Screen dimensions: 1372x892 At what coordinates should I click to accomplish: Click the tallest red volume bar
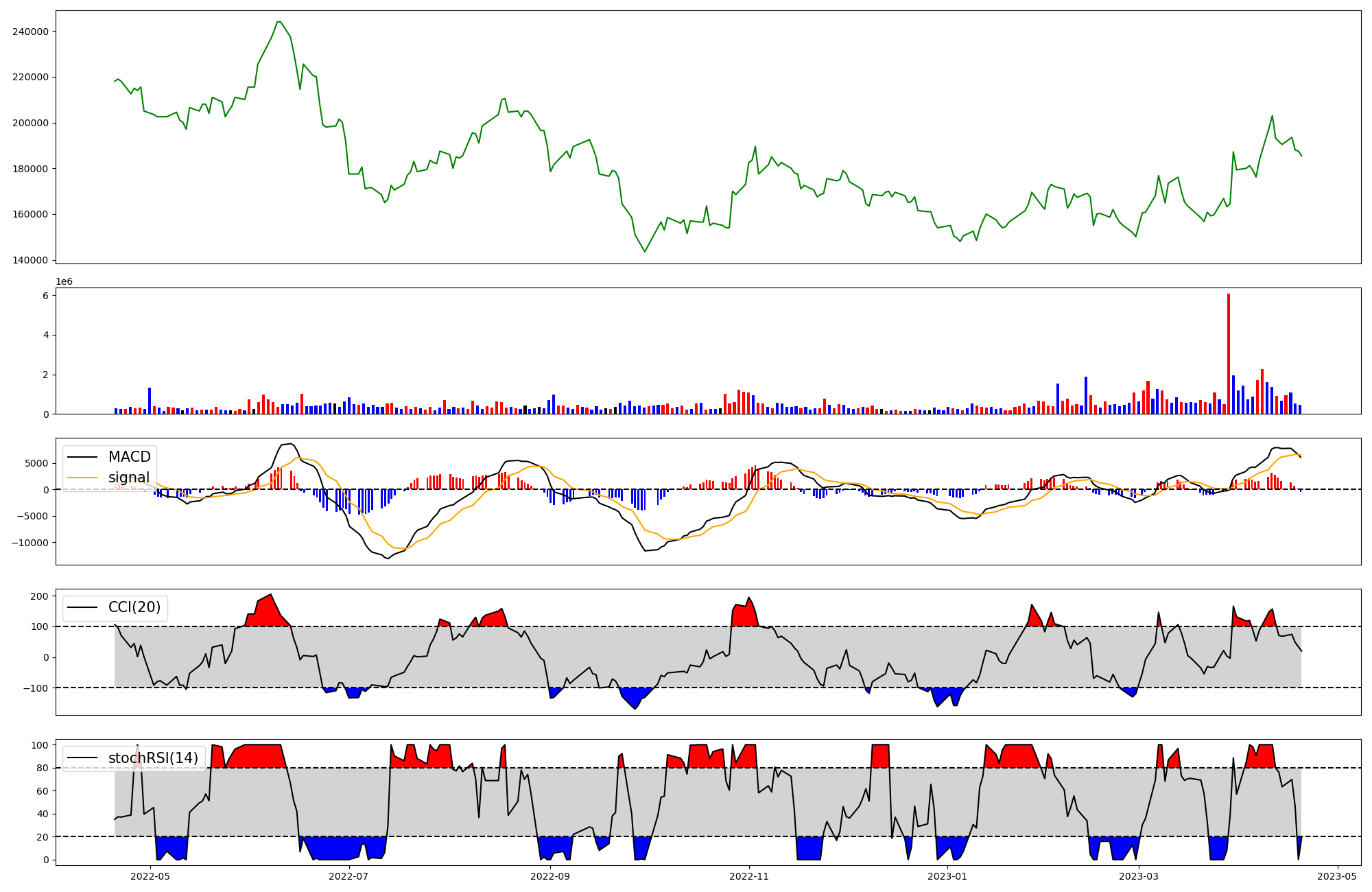pyautogui.click(x=1229, y=353)
